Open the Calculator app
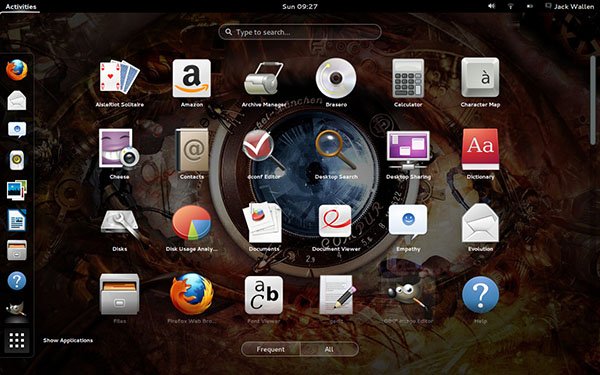The width and height of the screenshot is (600, 375). tap(408, 78)
